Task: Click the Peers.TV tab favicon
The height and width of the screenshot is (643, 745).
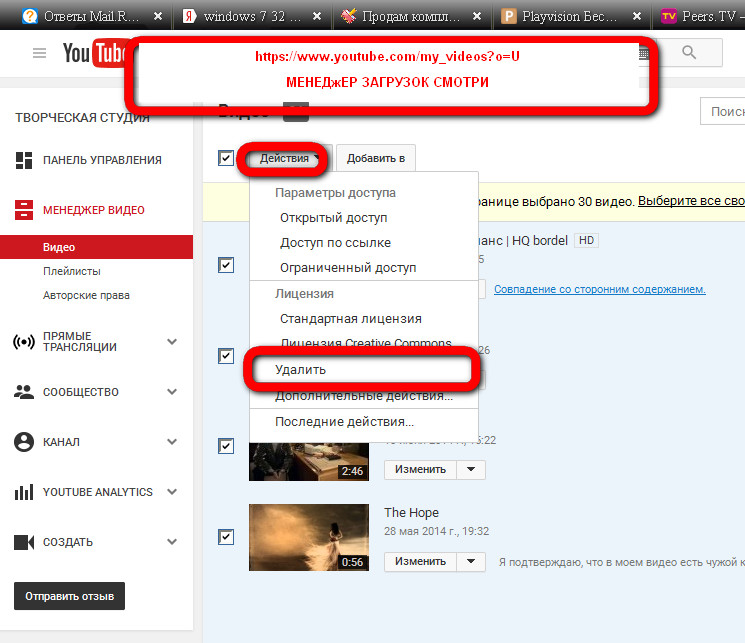Action: [669, 17]
